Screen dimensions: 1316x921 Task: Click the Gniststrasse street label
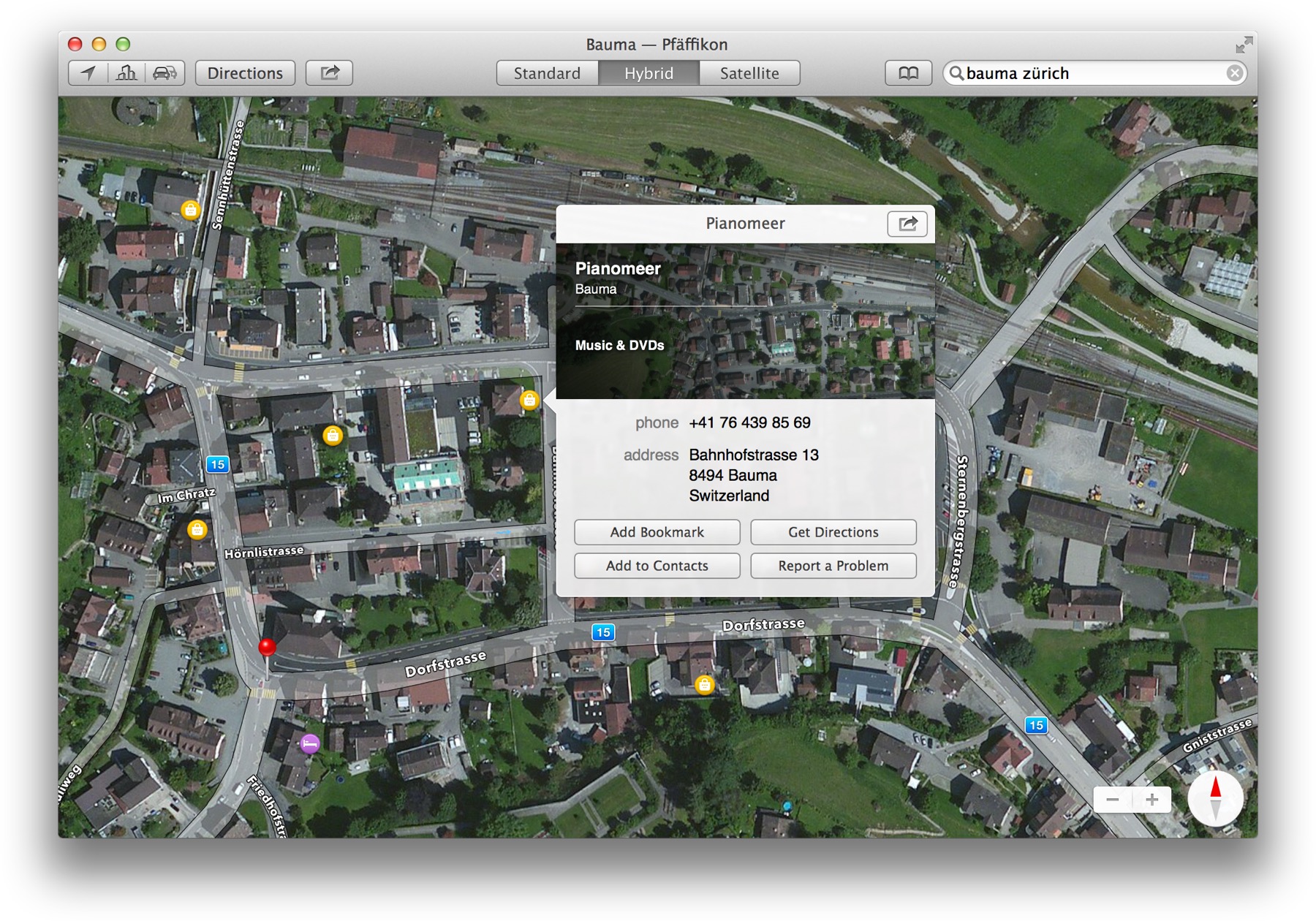click(x=1217, y=735)
